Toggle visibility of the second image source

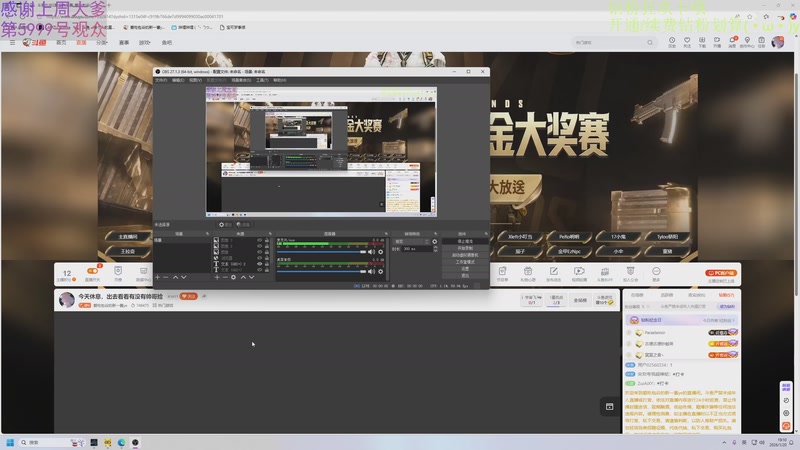tap(259, 246)
